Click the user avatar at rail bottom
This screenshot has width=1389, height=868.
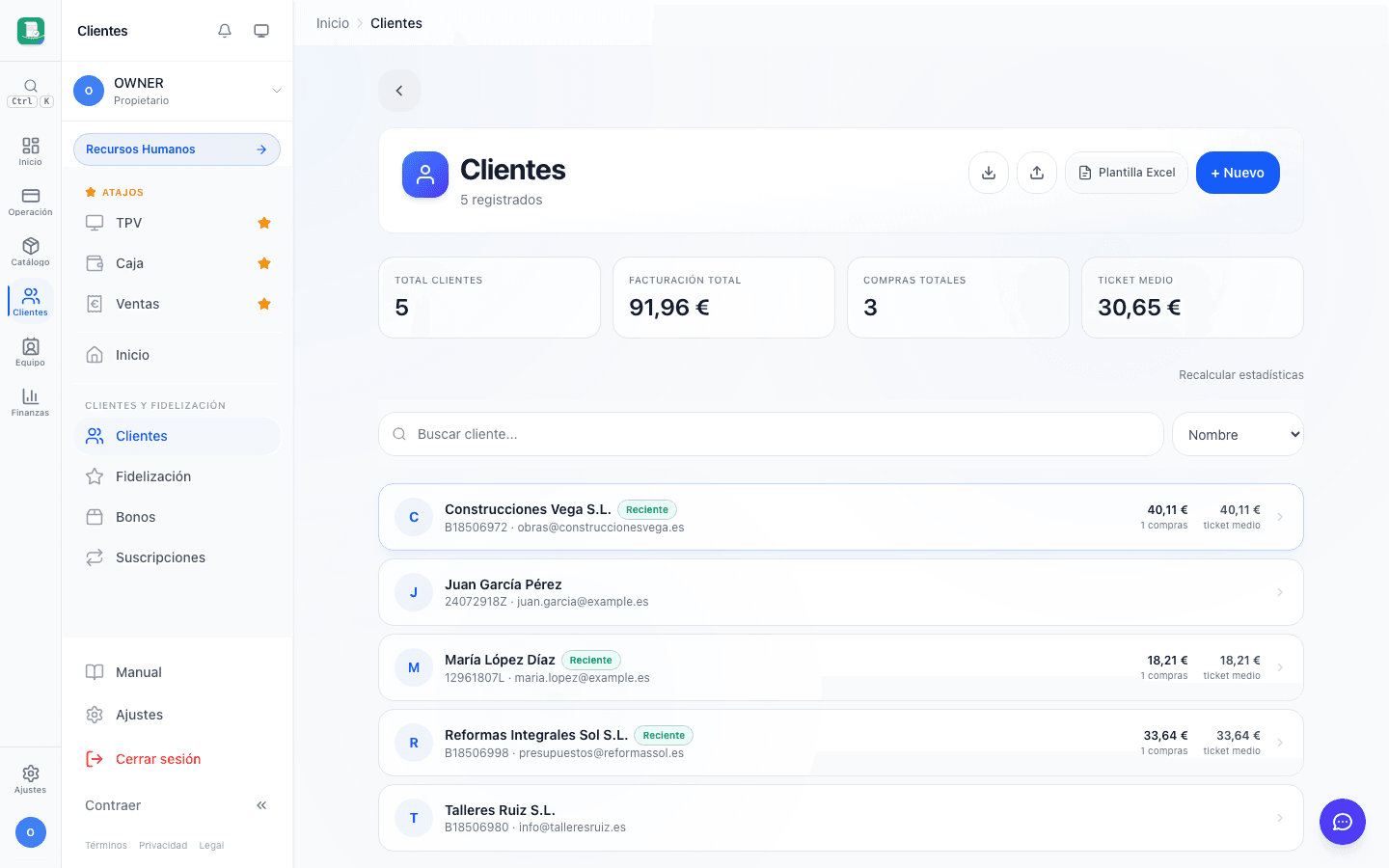click(x=31, y=832)
